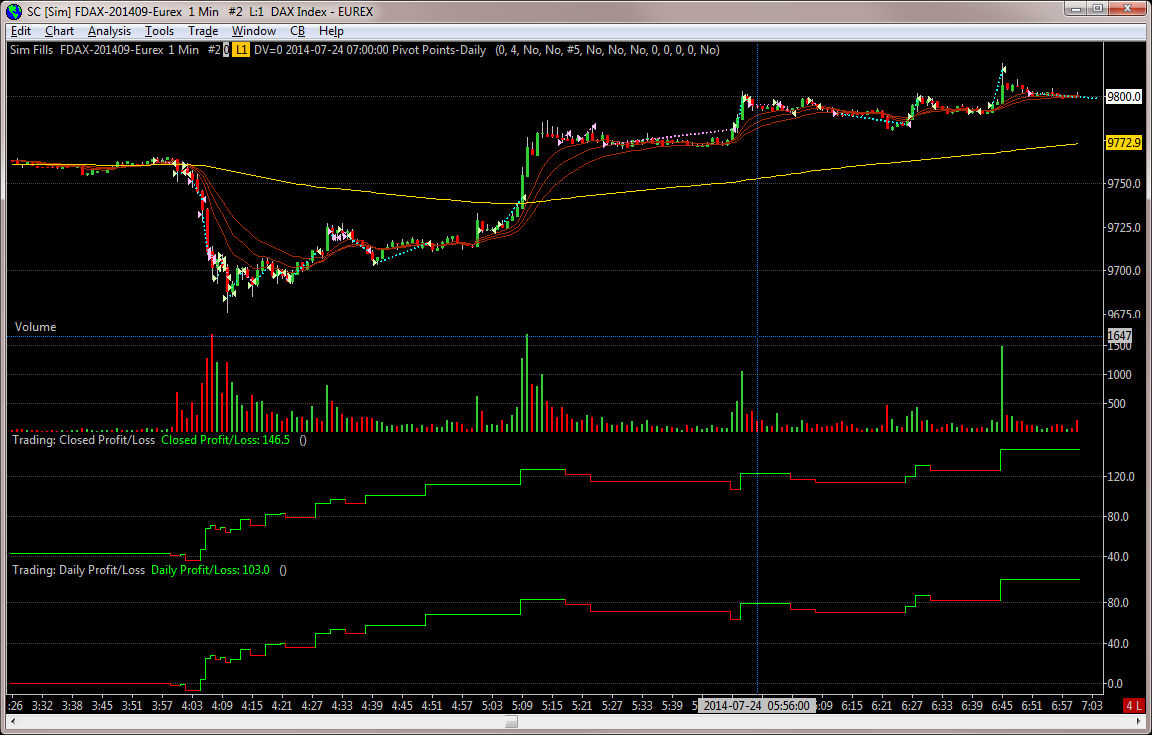1152x735 pixels.
Task: Open the Edit menu
Action: [x=21, y=31]
